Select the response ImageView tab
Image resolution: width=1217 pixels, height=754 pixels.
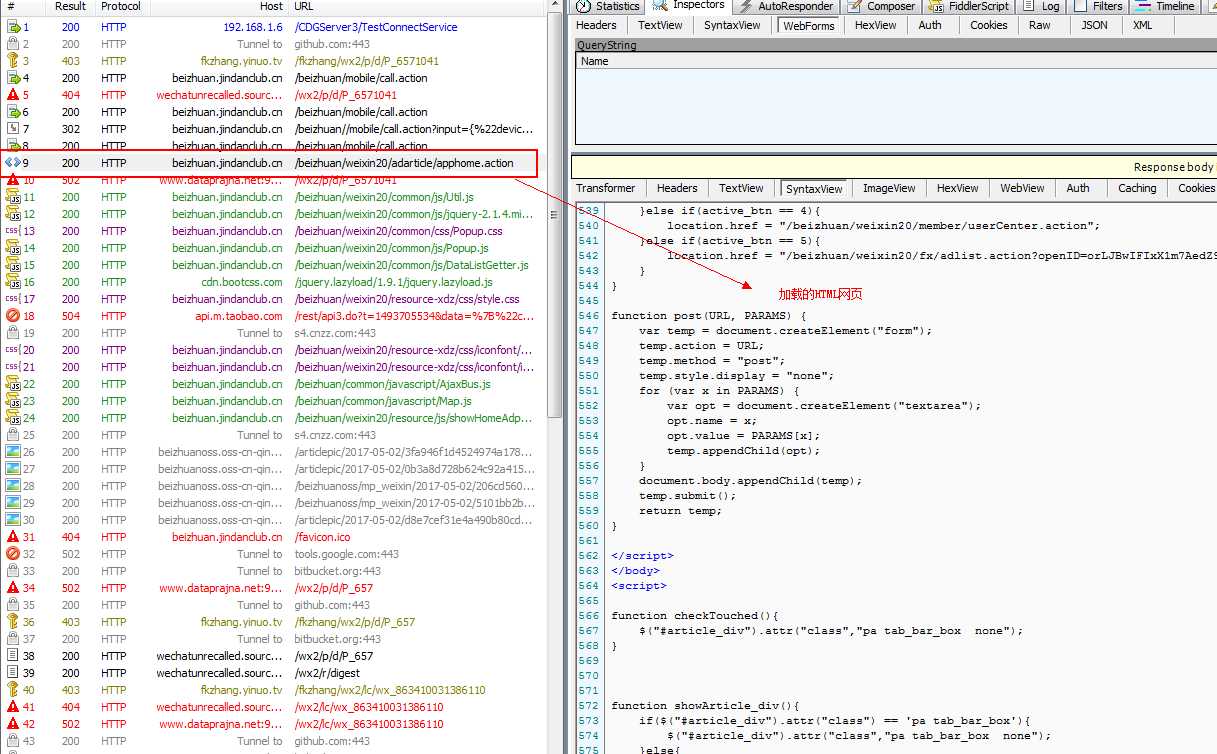coord(889,188)
